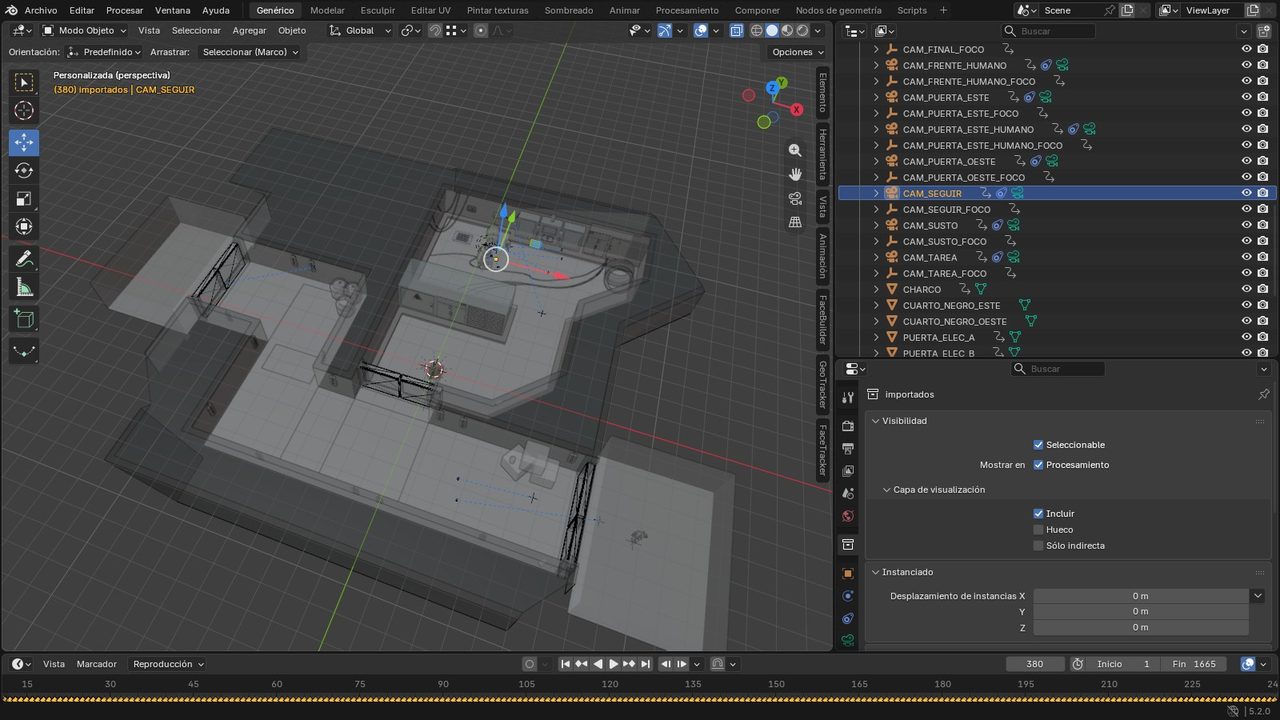Open the Render properties tab

pos(848,426)
